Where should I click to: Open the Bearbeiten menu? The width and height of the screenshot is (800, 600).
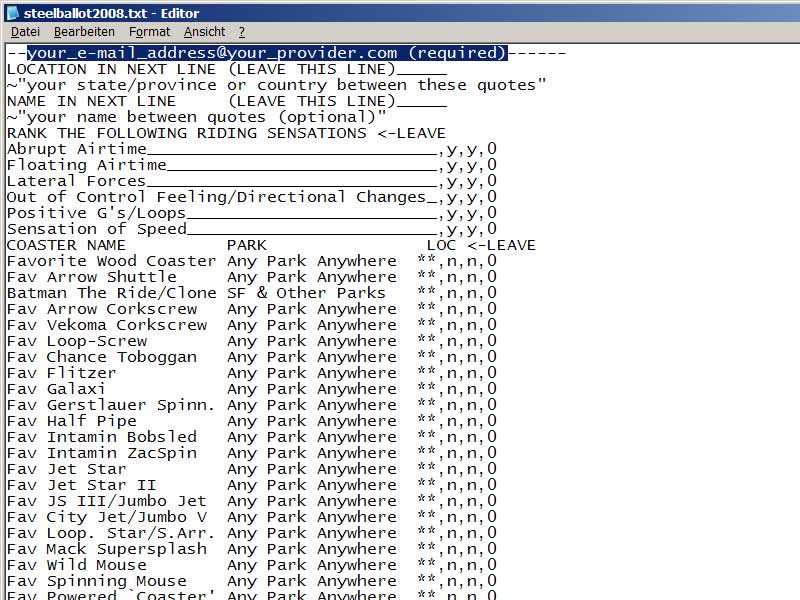84,32
